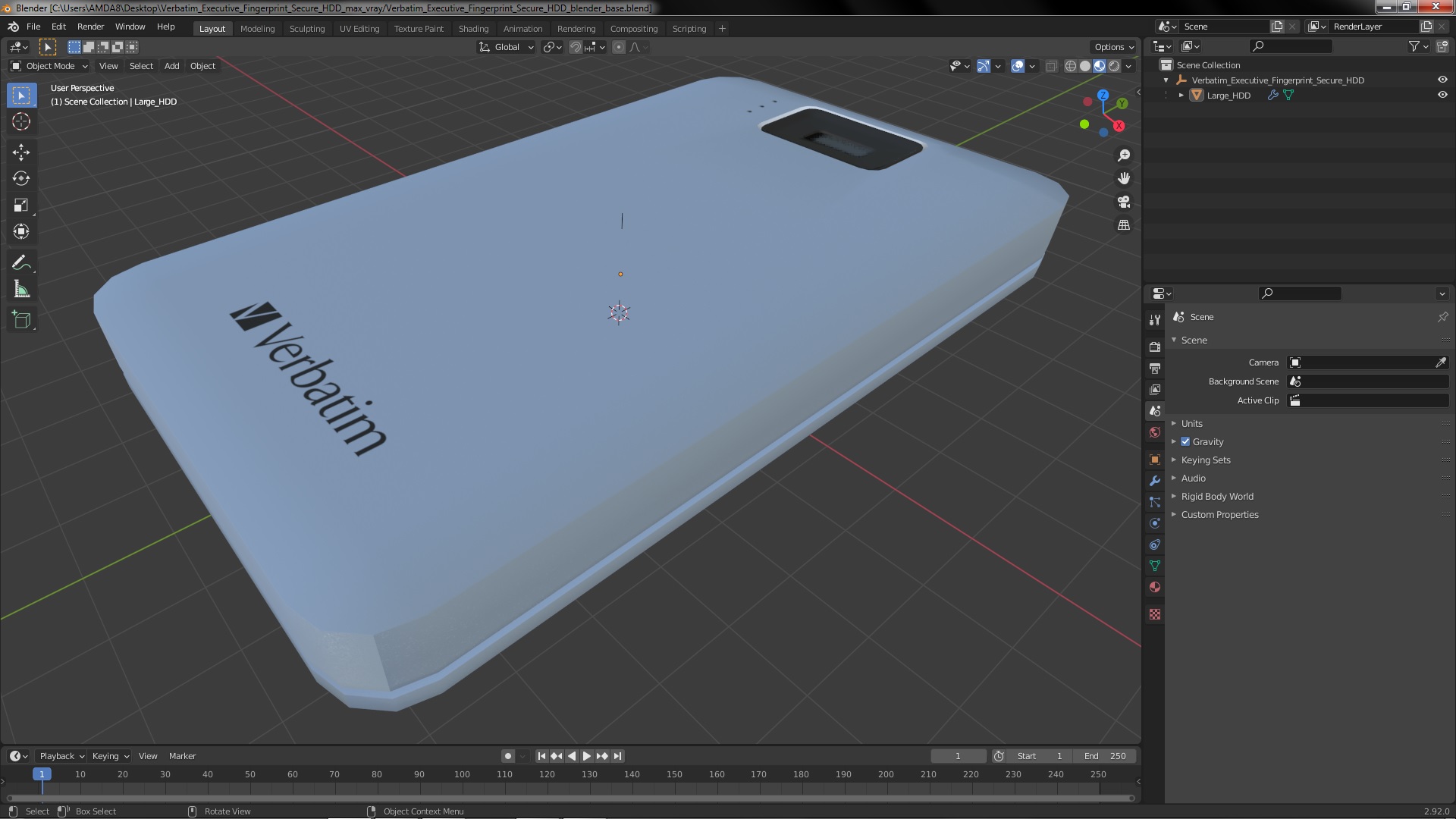Select the Add Cube tool

click(x=21, y=320)
